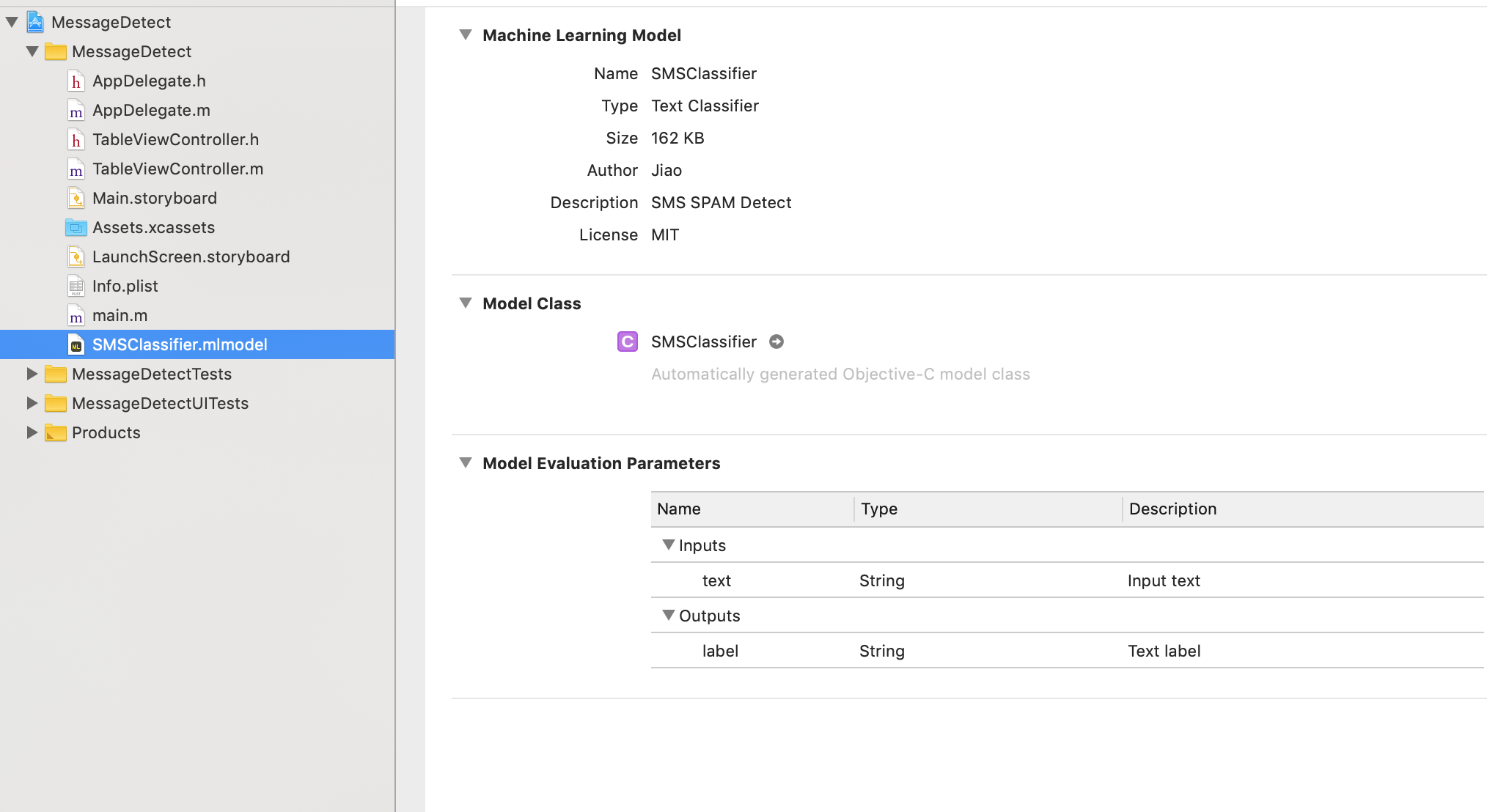Open Main.storyboard in the navigator
Viewport: 1487px width, 812px height.
(155, 198)
